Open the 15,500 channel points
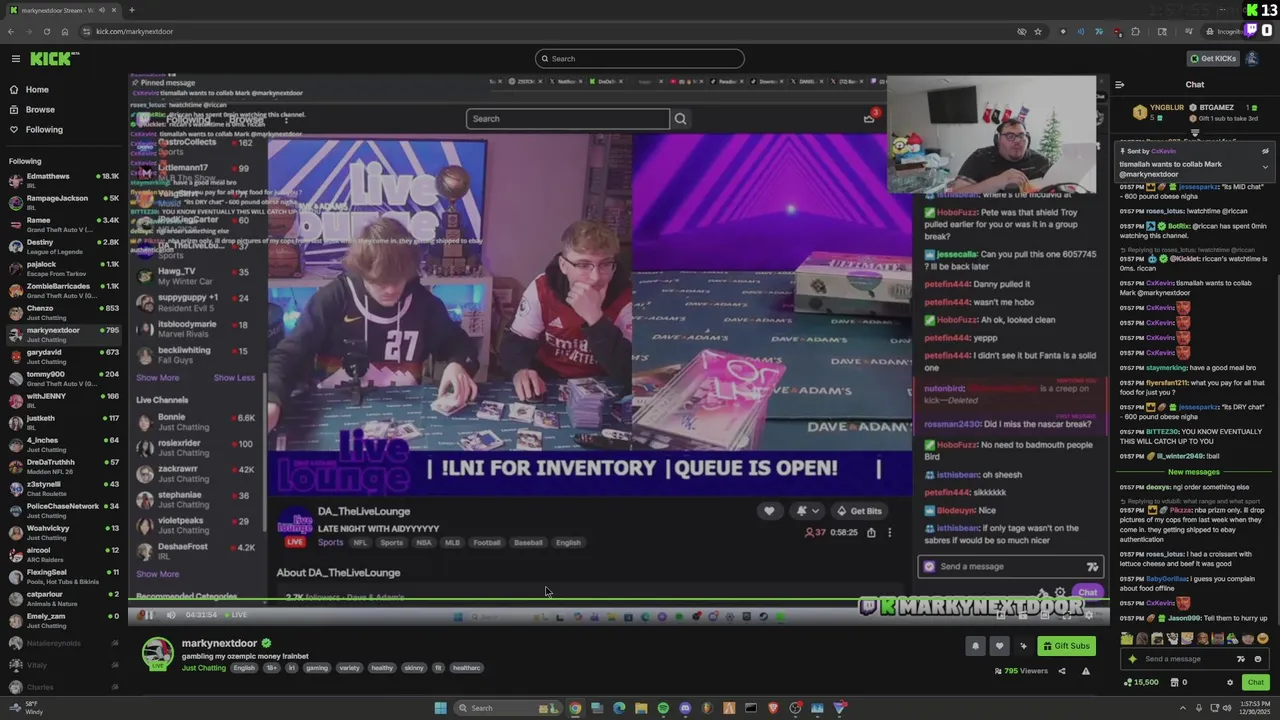The height and width of the screenshot is (720, 1280). (1140, 683)
